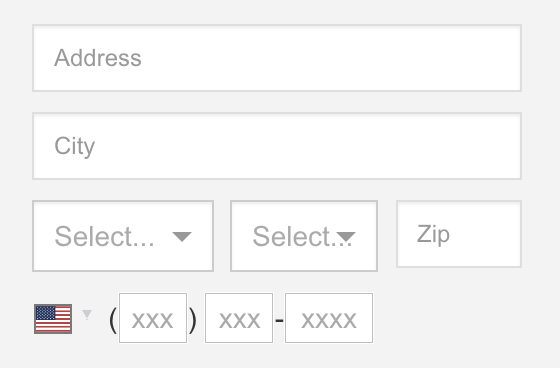Select the Zip code input box
The image size is (560, 368).
(x=459, y=234)
